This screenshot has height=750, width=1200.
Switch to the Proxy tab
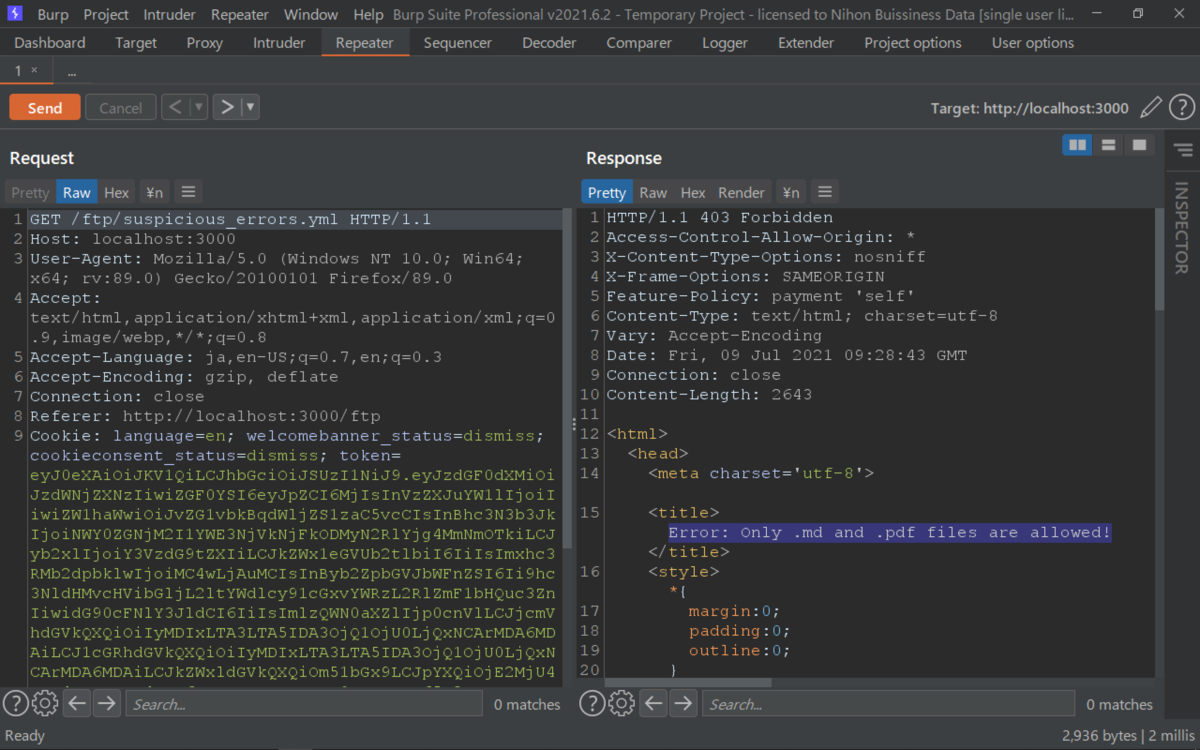click(x=205, y=43)
